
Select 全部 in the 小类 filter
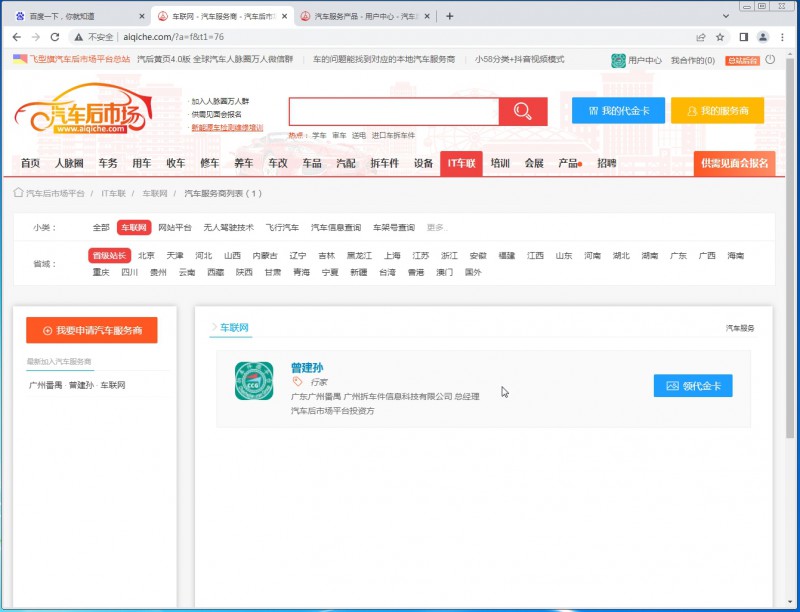(101, 227)
